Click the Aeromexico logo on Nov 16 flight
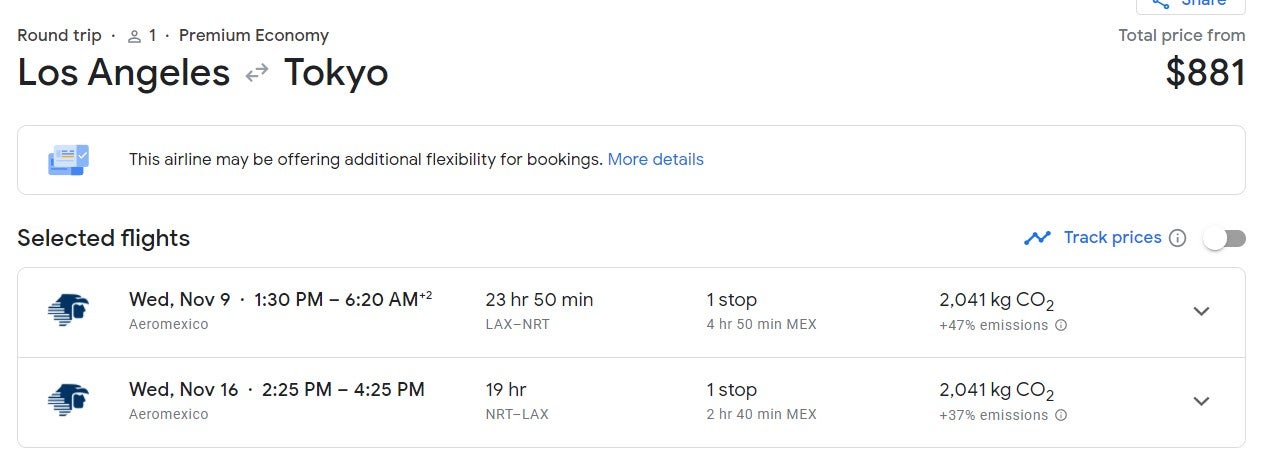Viewport: 1279px width, 466px height. pyautogui.click(x=68, y=401)
